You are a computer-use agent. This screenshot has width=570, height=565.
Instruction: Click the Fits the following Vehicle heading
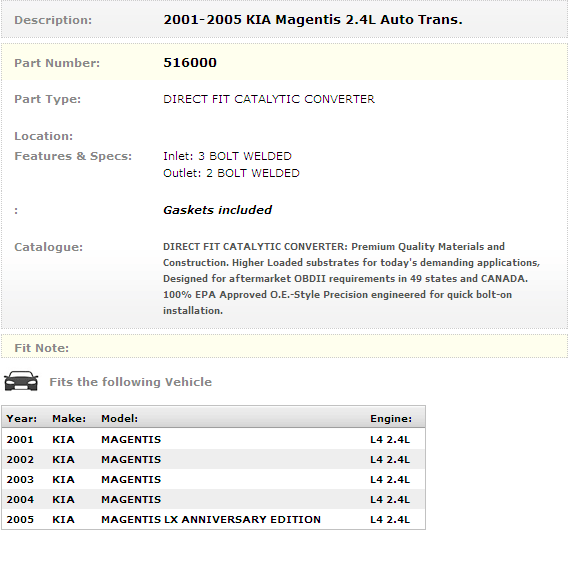click(x=131, y=382)
